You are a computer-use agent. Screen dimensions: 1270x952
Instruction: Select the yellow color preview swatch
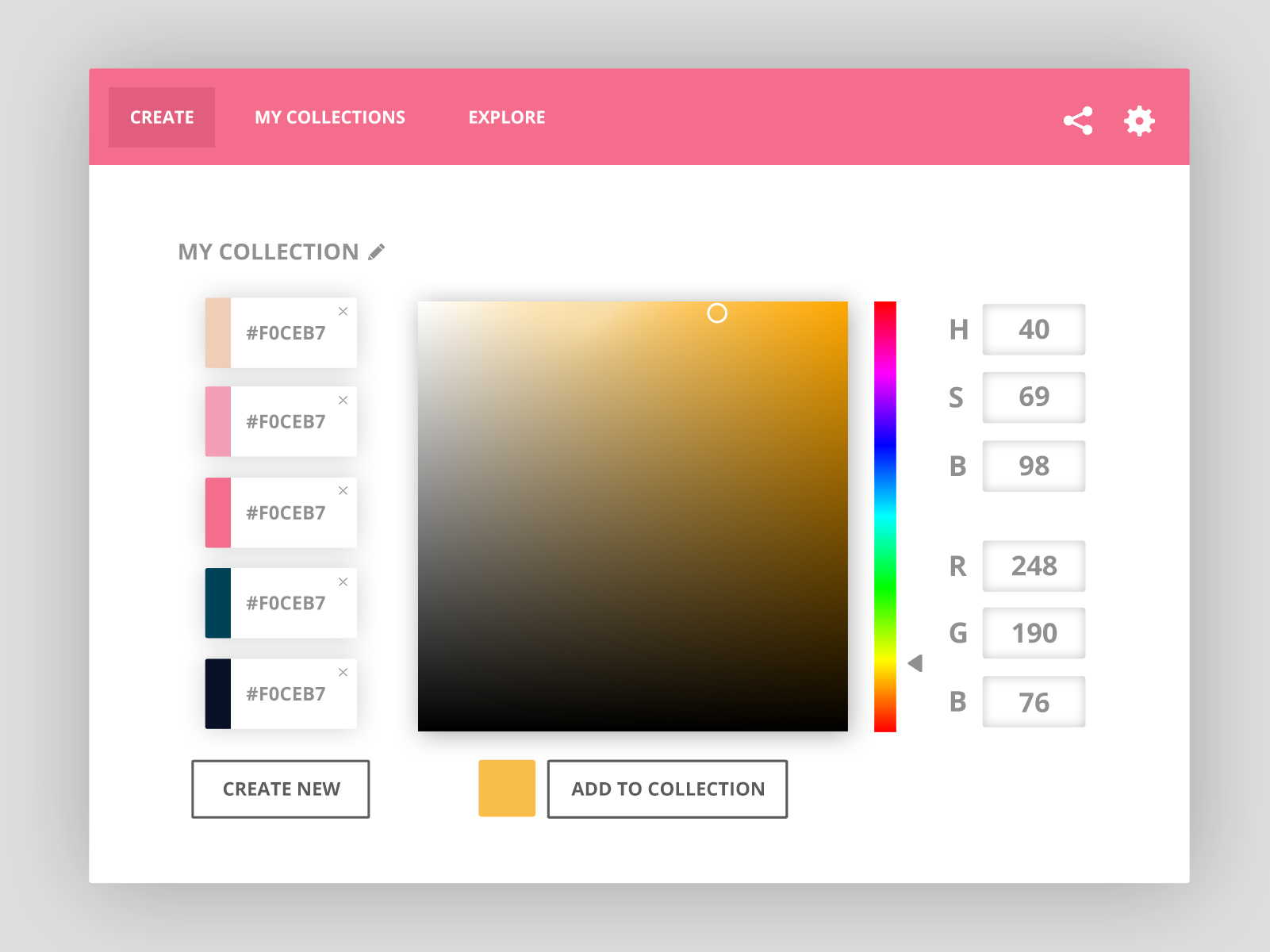tap(507, 789)
